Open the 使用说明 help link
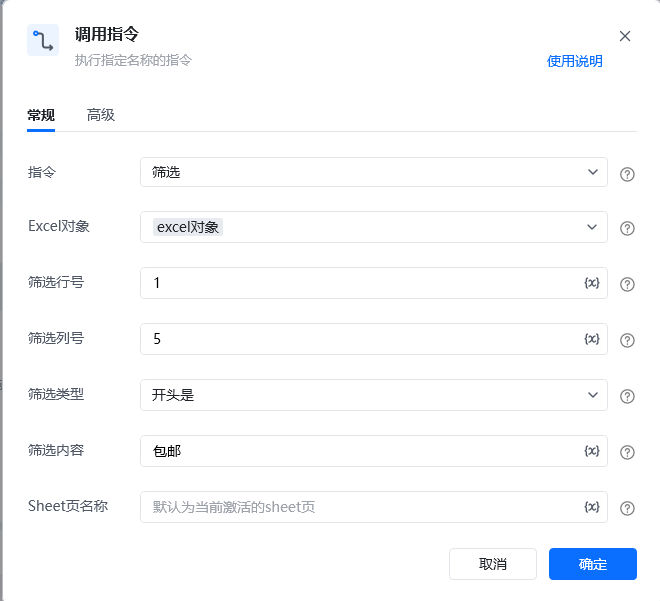Viewport: 660px width, 601px height. pos(574,61)
